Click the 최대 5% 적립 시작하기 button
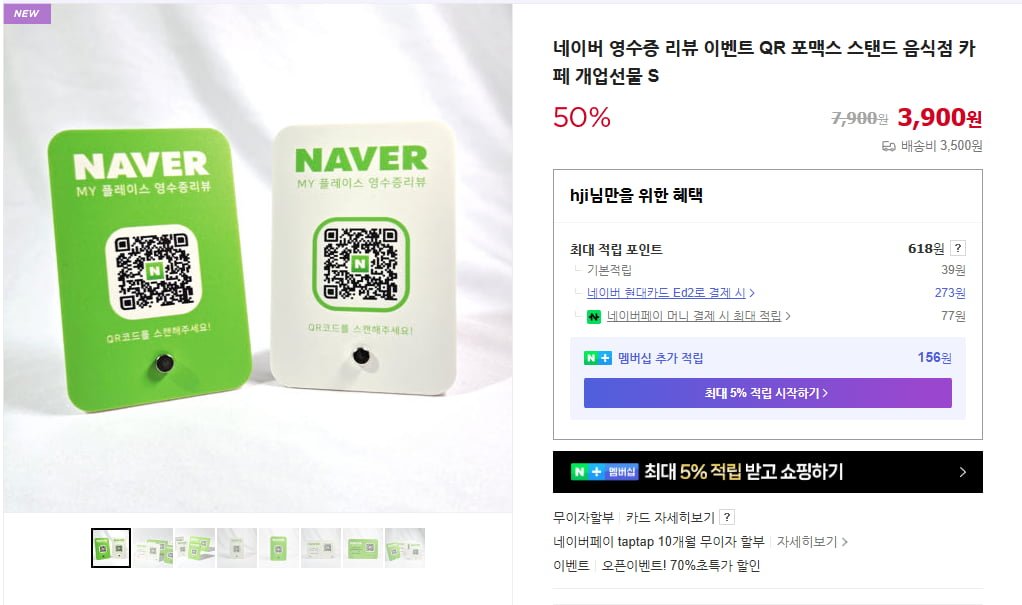 click(767, 393)
